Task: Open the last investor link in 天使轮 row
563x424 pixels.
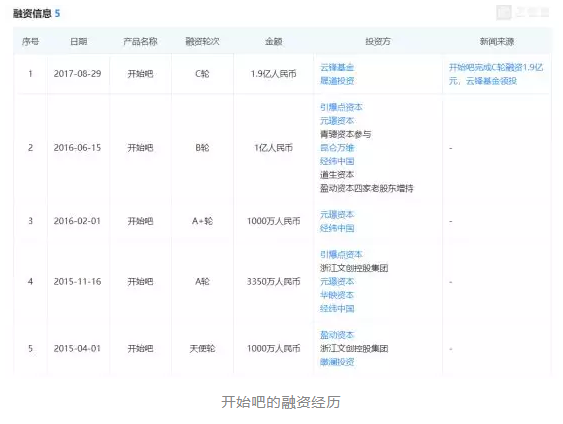Action: [337, 362]
